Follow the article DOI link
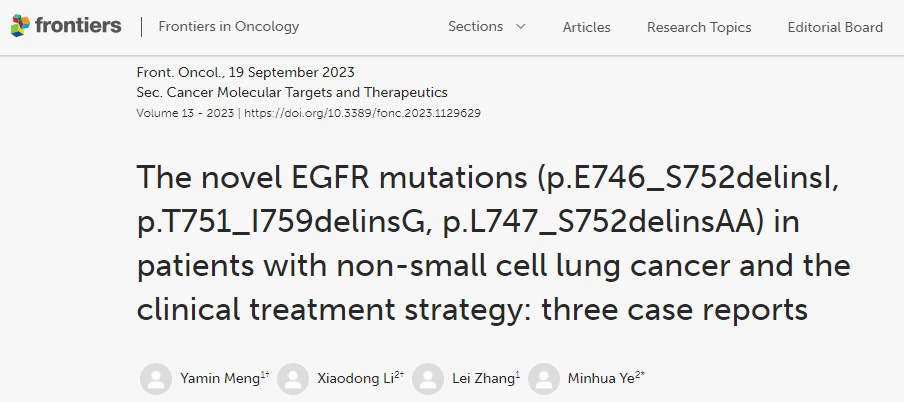This screenshot has width=904, height=402. 362,113
